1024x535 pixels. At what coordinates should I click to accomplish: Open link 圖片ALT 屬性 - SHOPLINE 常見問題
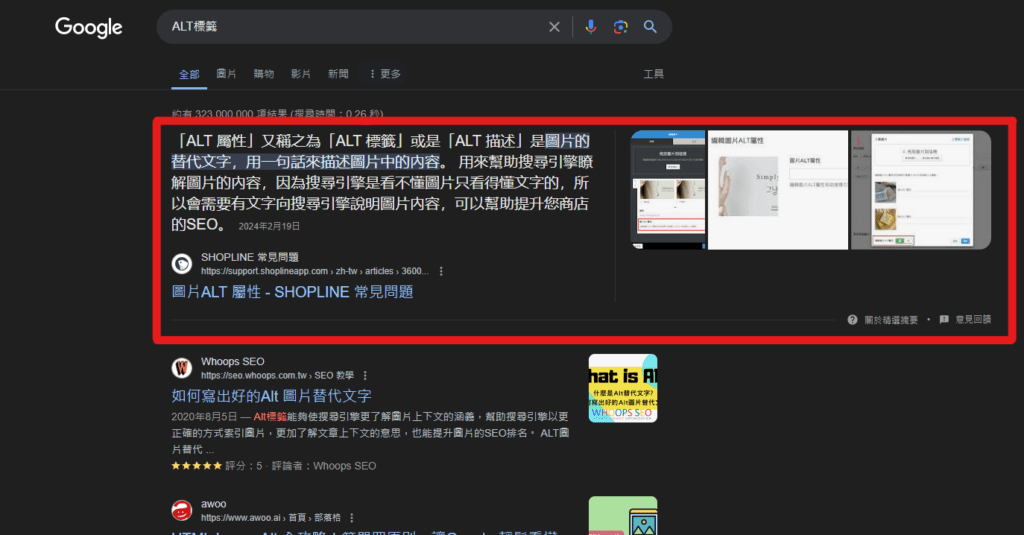pos(292,292)
